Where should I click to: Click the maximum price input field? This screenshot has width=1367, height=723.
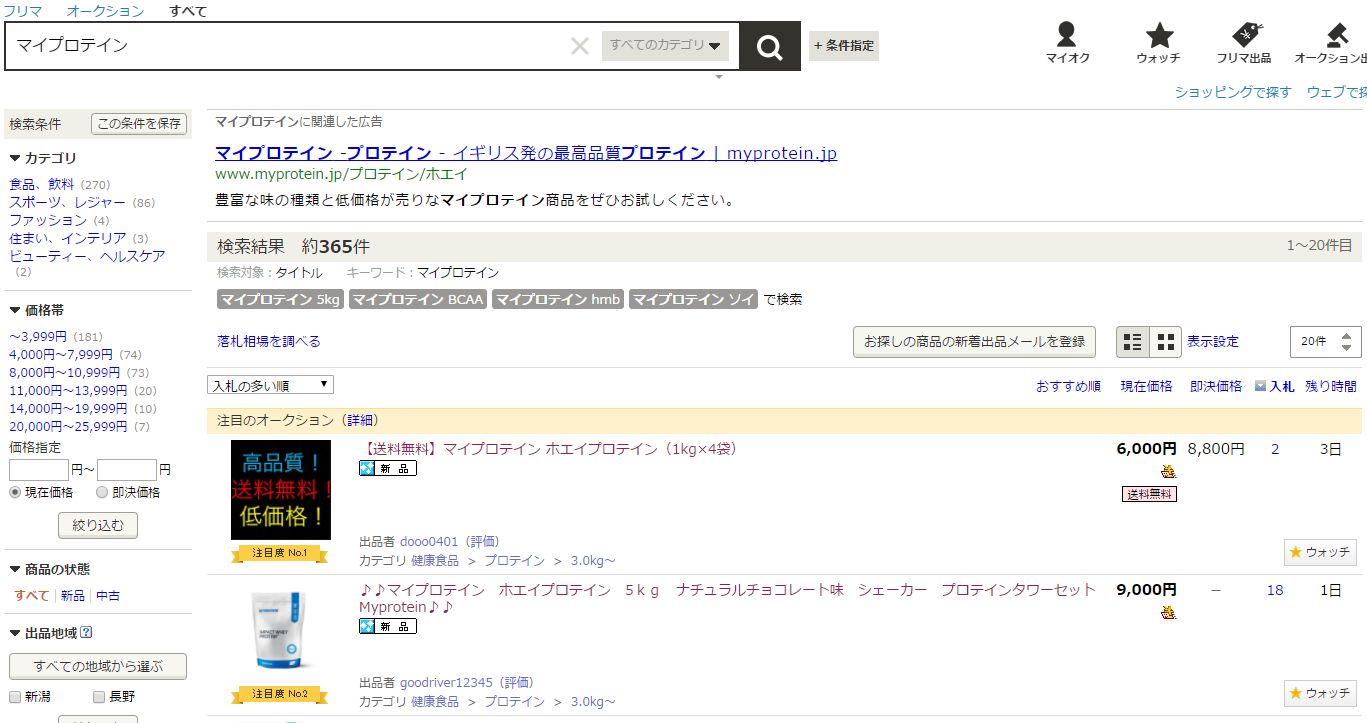[127, 470]
